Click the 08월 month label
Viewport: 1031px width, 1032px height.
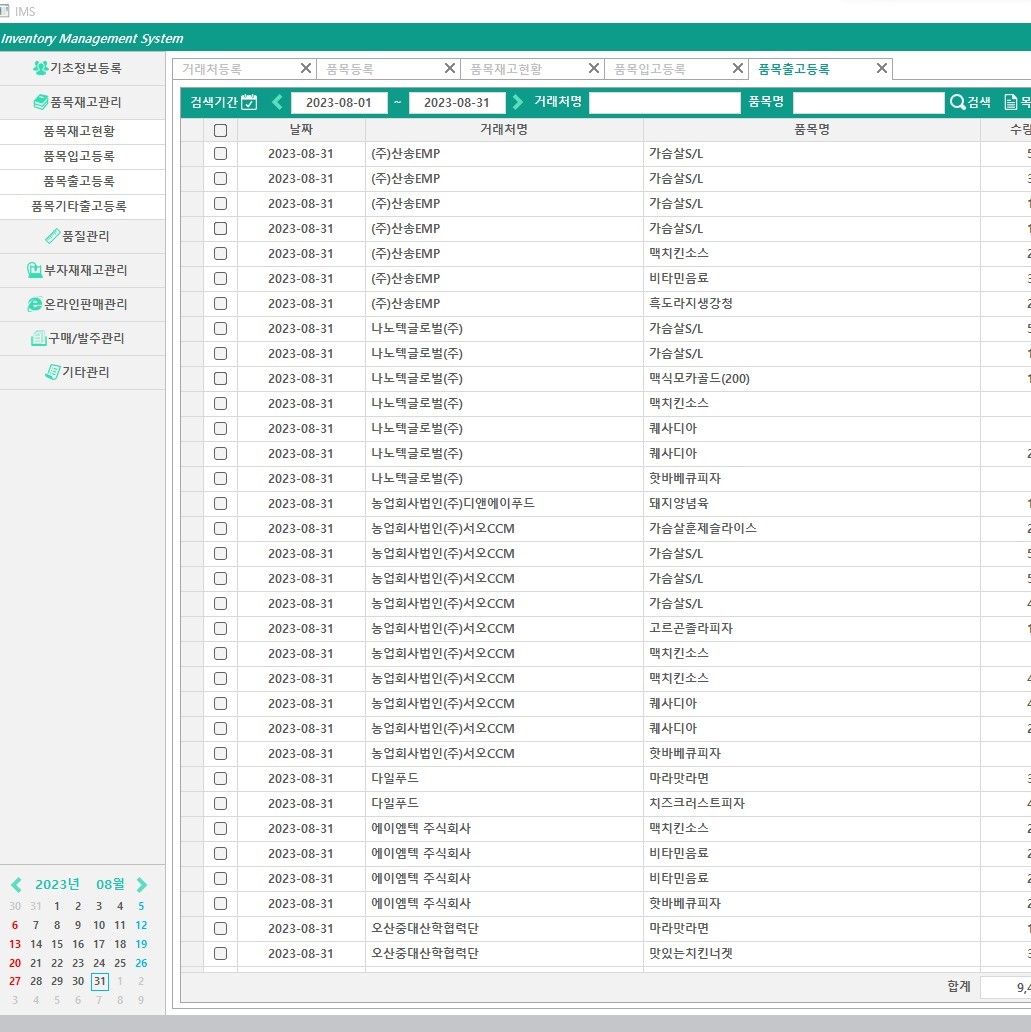pyautogui.click(x=111, y=884)
